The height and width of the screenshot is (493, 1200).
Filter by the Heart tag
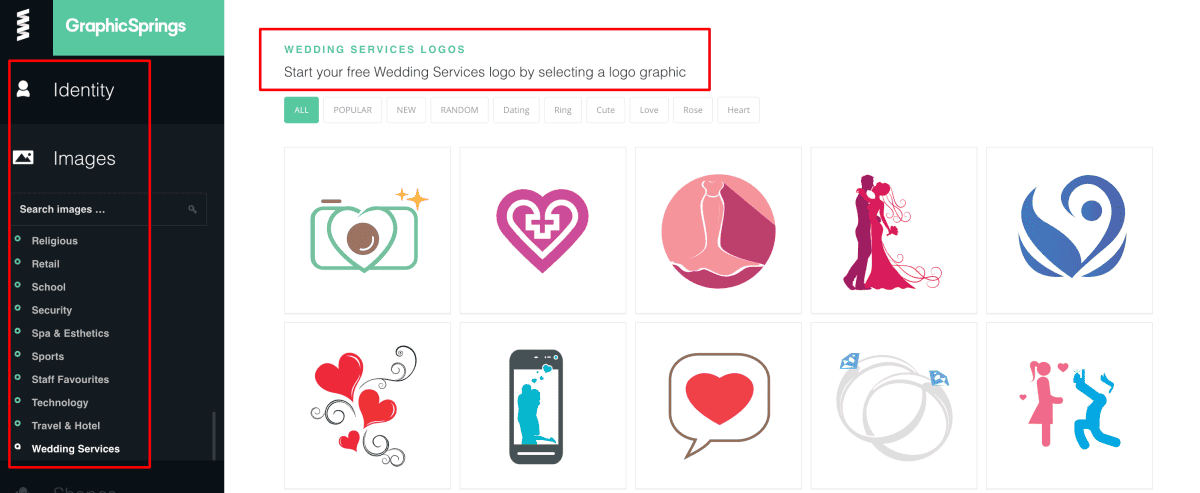click(739, 110)
